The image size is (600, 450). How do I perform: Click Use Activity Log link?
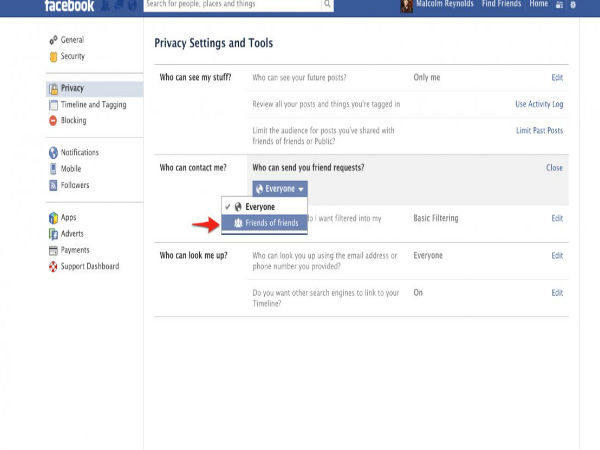(539, 104)
